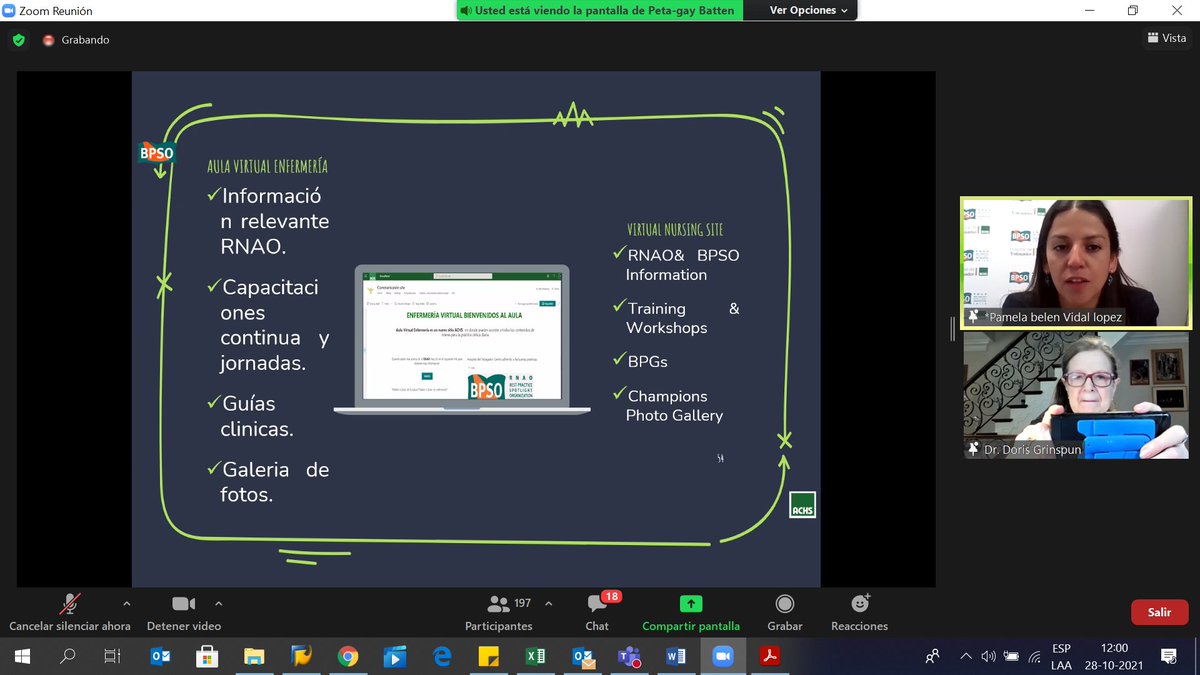Click the participant count 197
Screen dimensions: 1200x675
click(523, 603)
